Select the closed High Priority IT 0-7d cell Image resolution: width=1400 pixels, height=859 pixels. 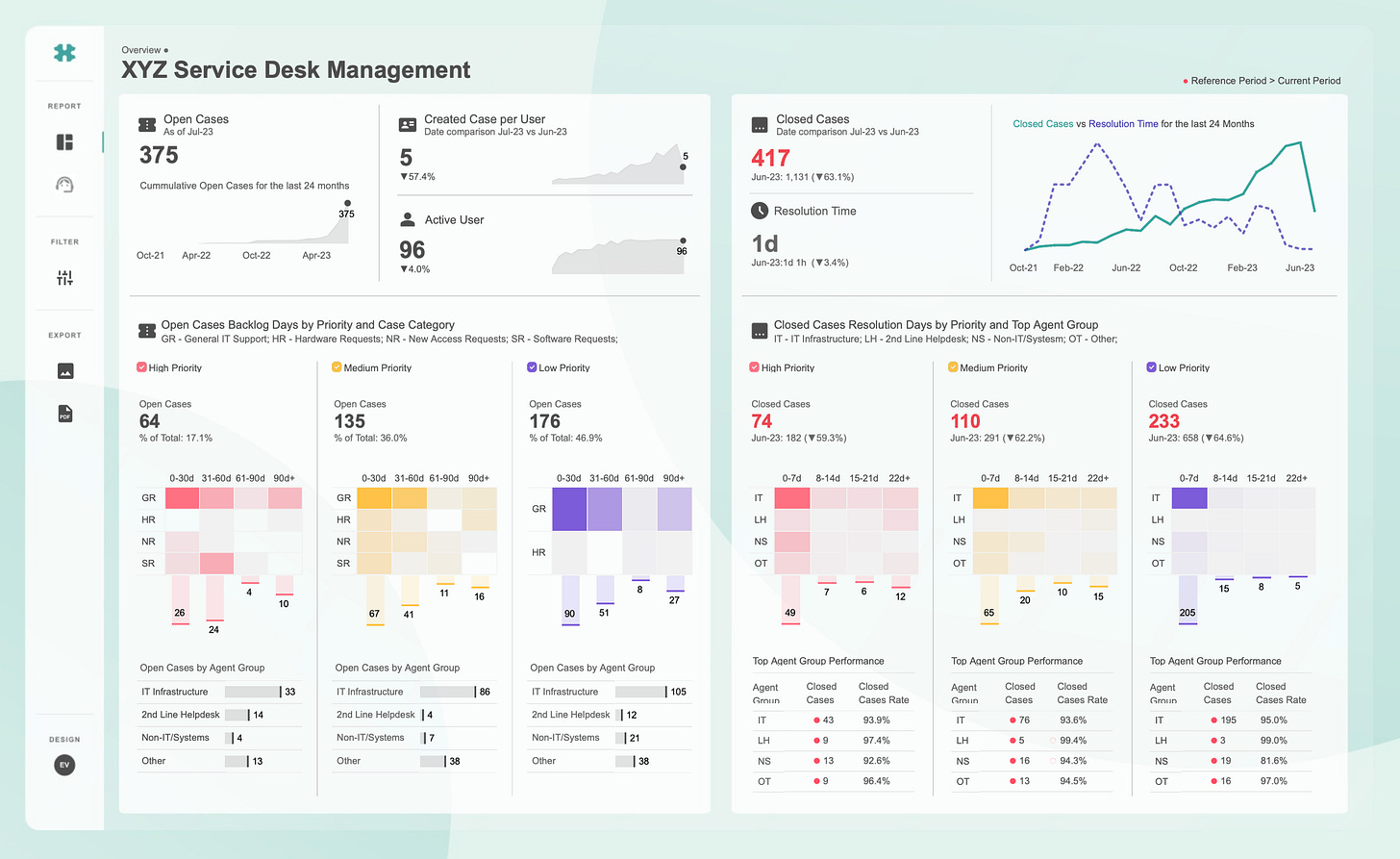click(791, 498)
